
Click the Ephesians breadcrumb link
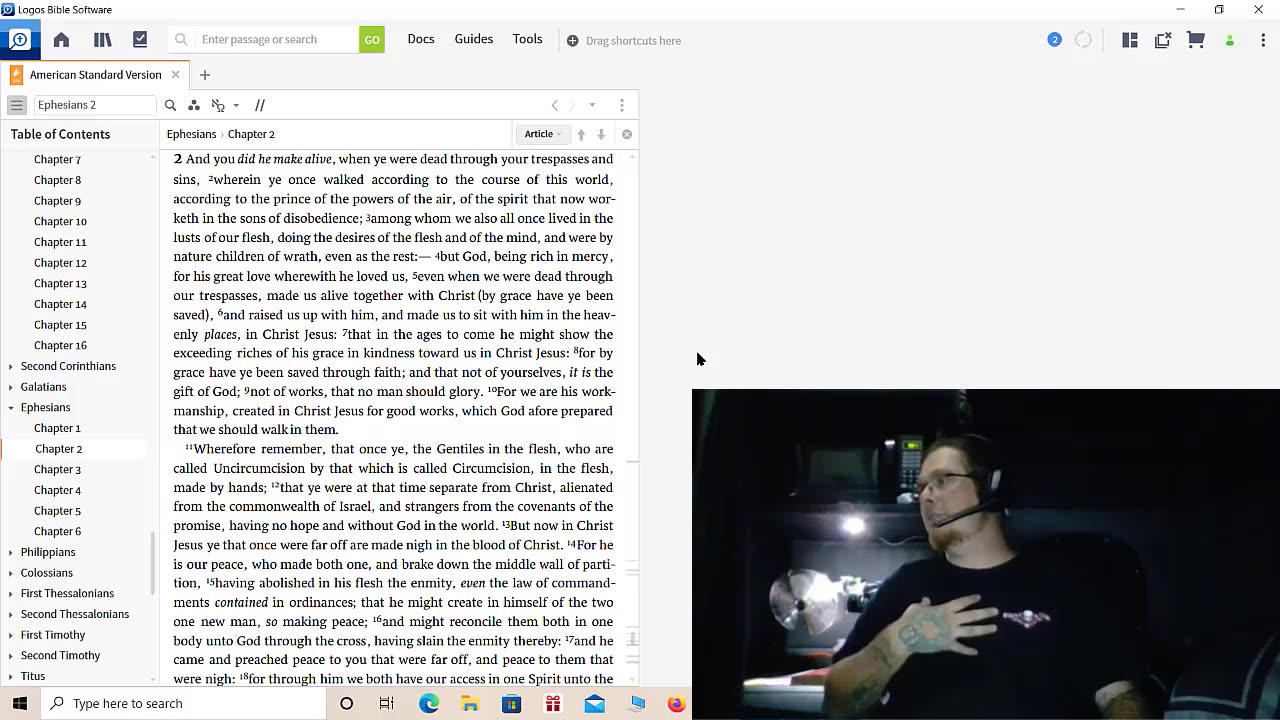point(191,134)
